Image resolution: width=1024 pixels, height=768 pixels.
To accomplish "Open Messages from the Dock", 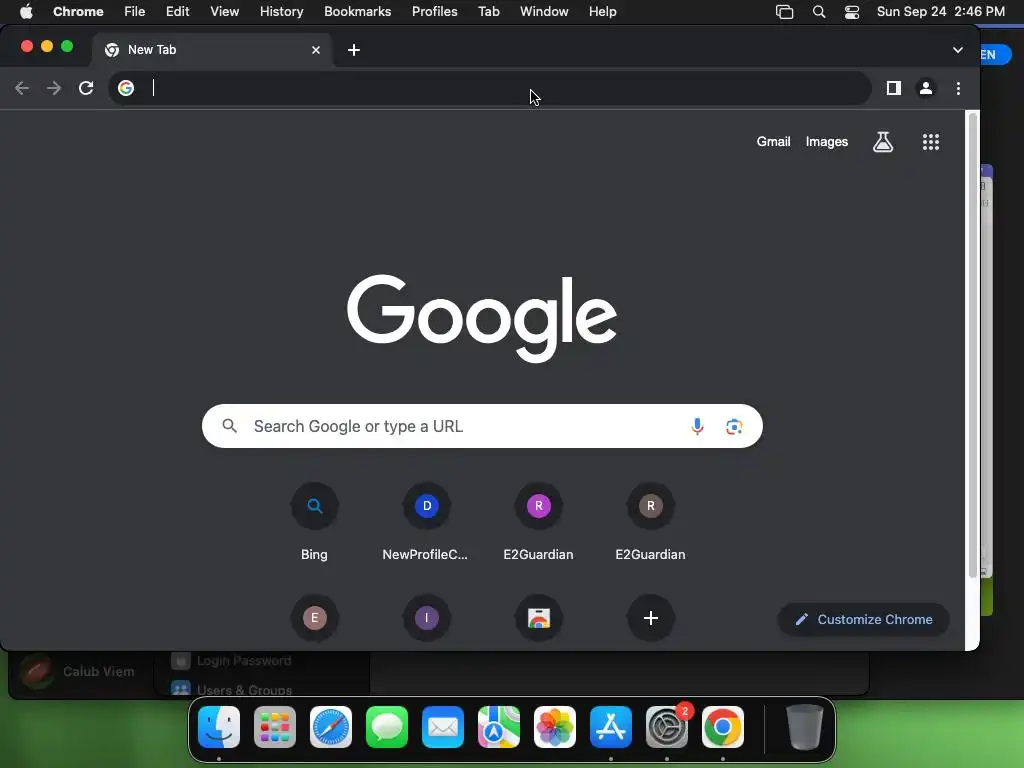I will (x=387, y=727).
